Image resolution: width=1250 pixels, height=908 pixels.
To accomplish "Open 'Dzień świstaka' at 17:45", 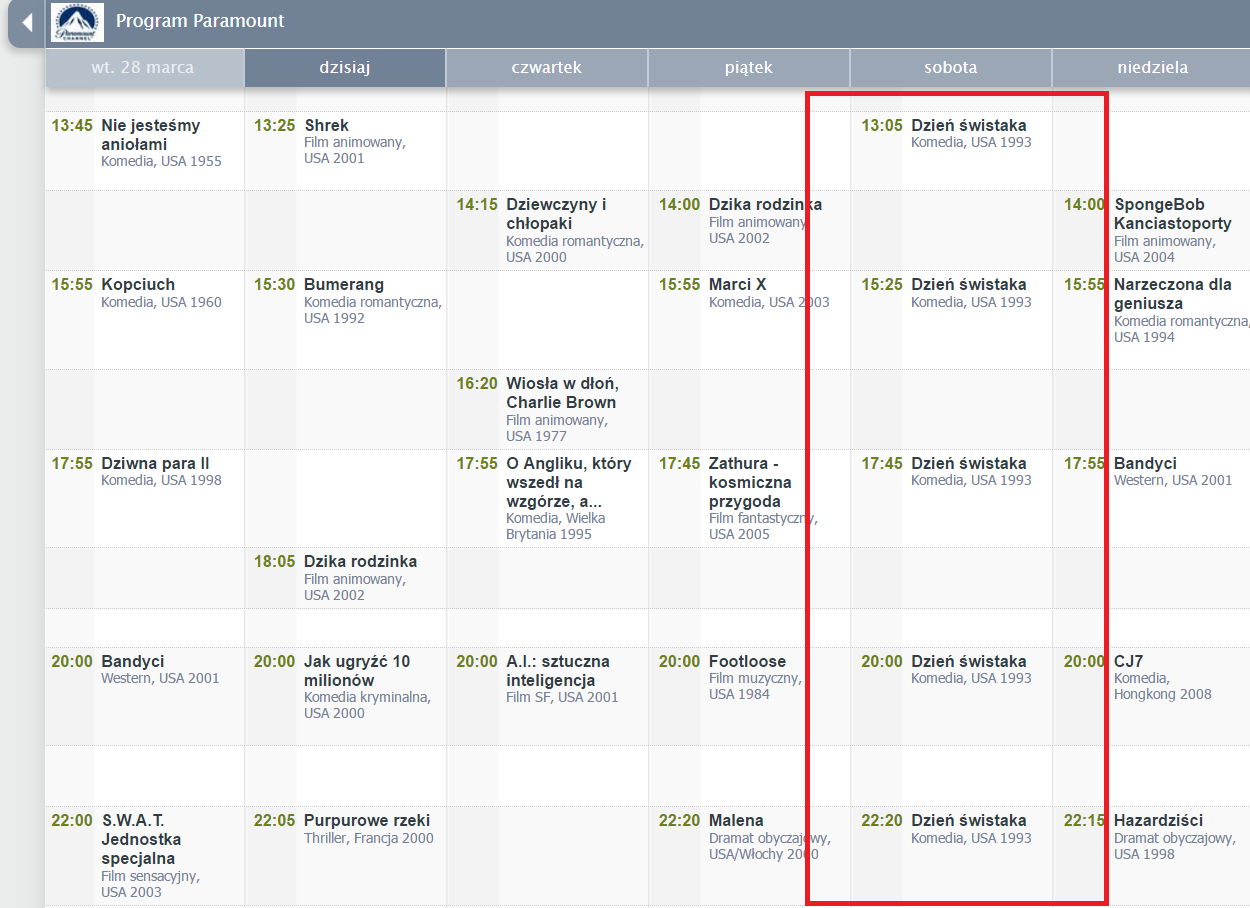I will click(x=969, y=463).
